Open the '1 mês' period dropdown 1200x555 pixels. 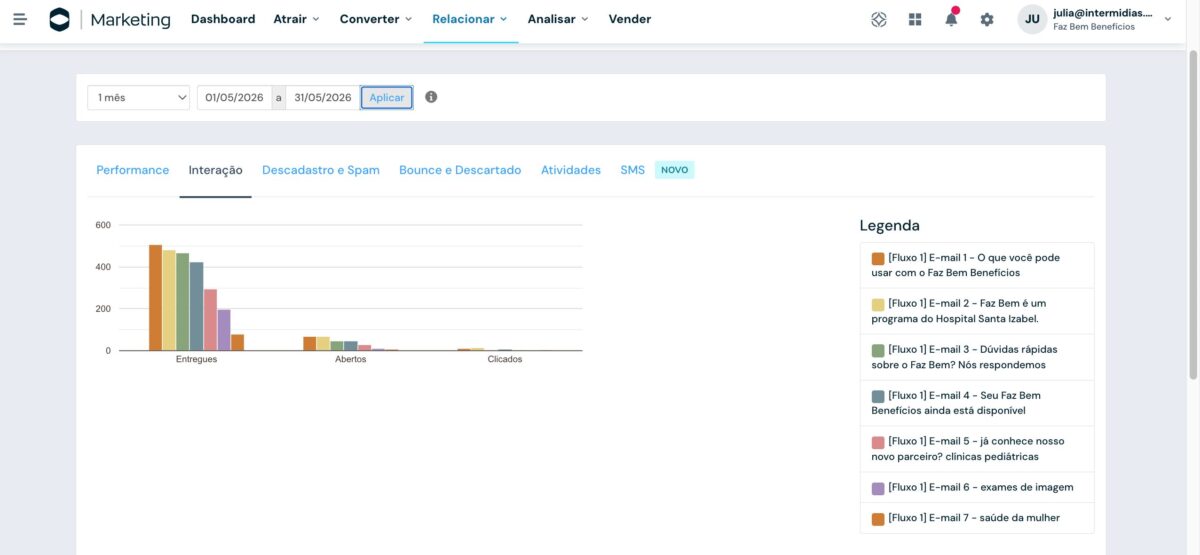(x=138, y=97)
